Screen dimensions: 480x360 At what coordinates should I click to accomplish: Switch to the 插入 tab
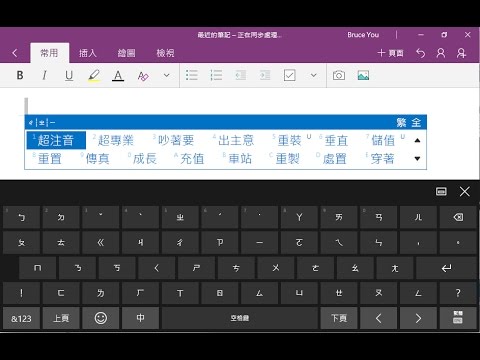click(x=88, y=53)
